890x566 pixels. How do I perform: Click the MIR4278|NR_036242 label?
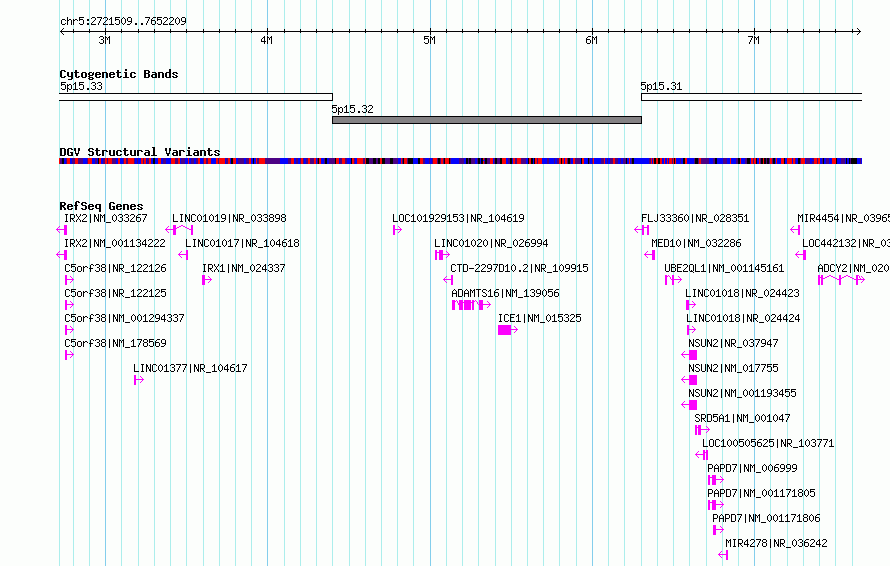click(x=776, y=543)
